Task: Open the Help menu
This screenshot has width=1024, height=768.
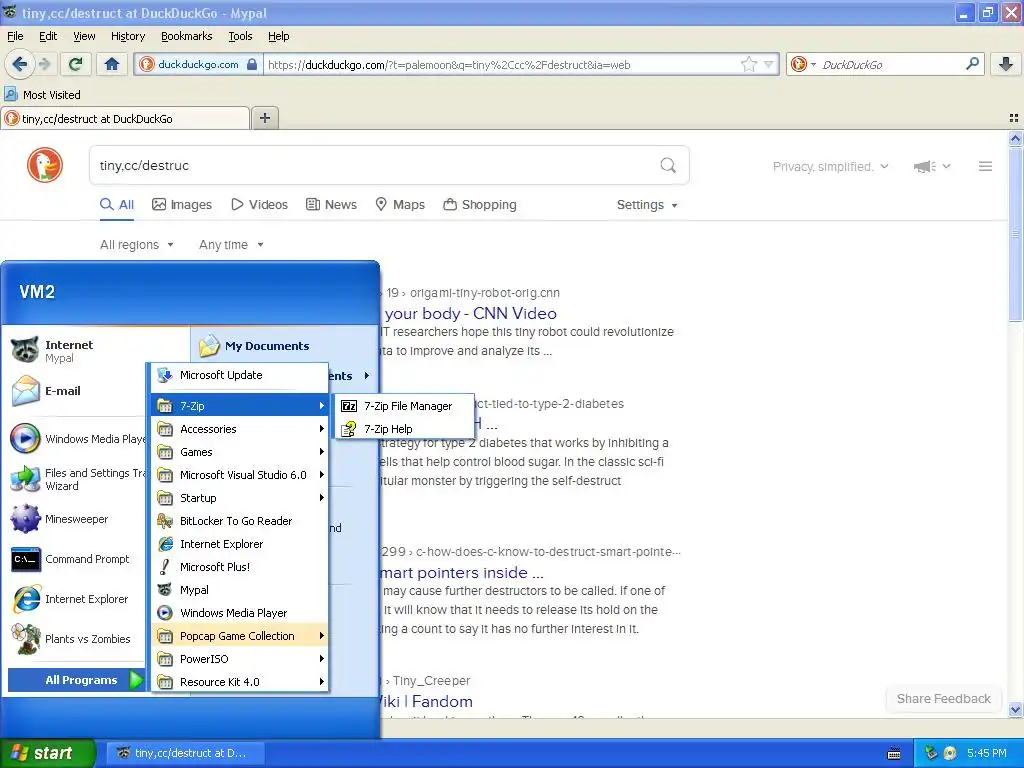Action: [278, 36]
